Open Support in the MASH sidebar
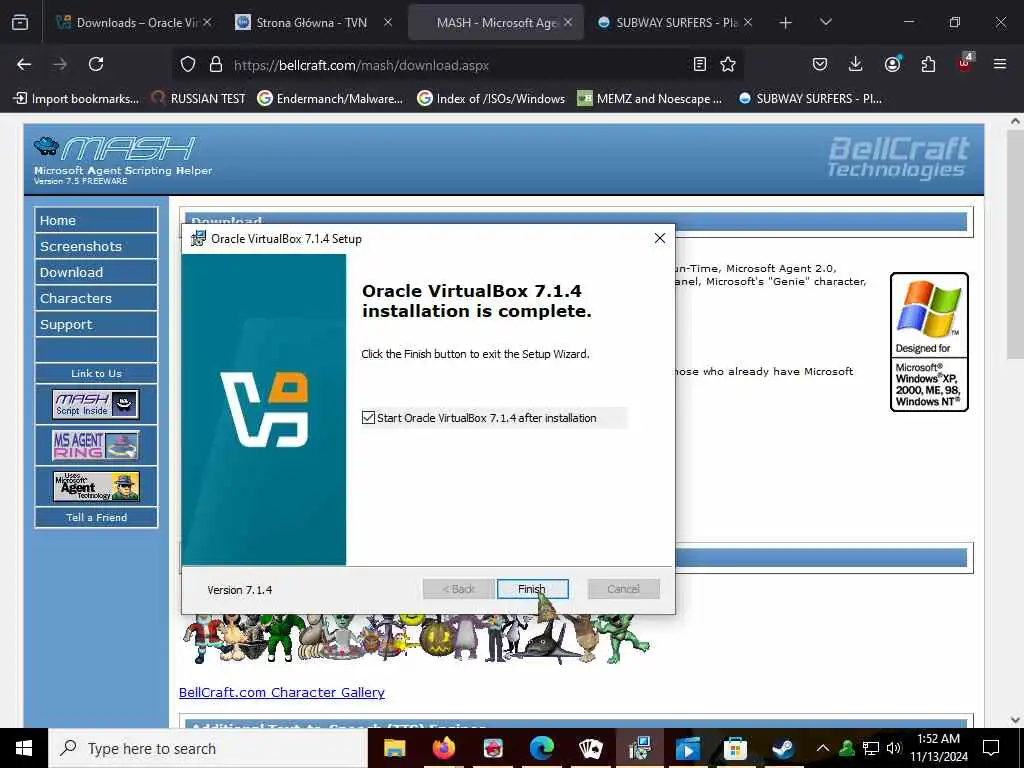 pos(96,325)
